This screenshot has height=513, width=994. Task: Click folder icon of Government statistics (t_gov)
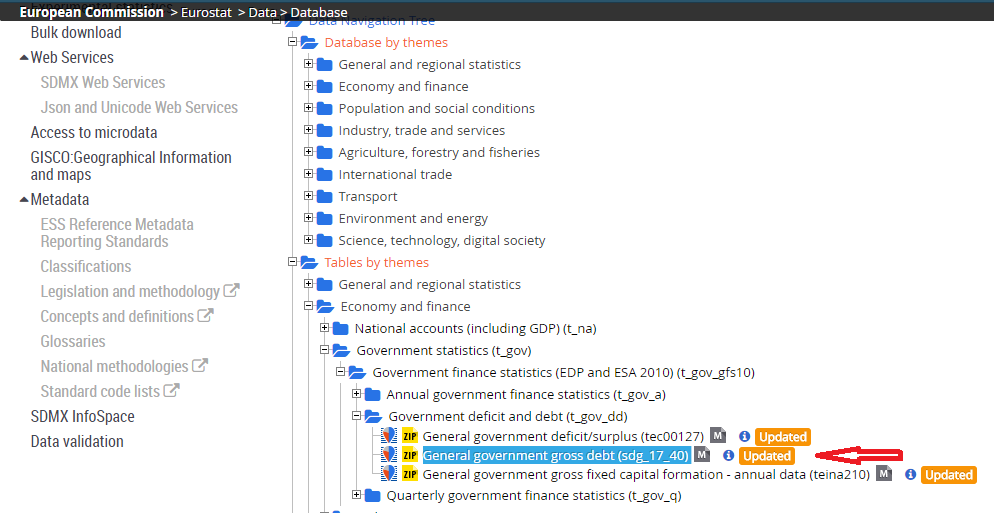click(x=341, y=351)
